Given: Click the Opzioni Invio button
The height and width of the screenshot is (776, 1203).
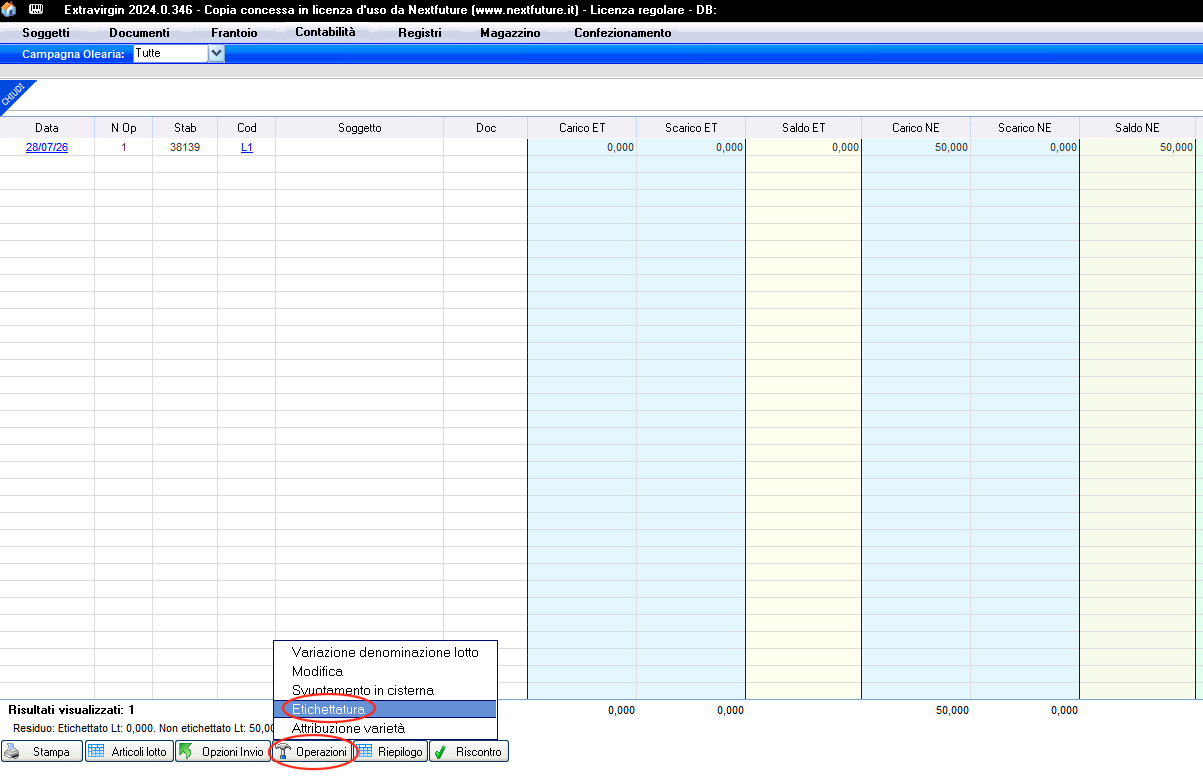Looking at the screenshot, I should (222, 752).
